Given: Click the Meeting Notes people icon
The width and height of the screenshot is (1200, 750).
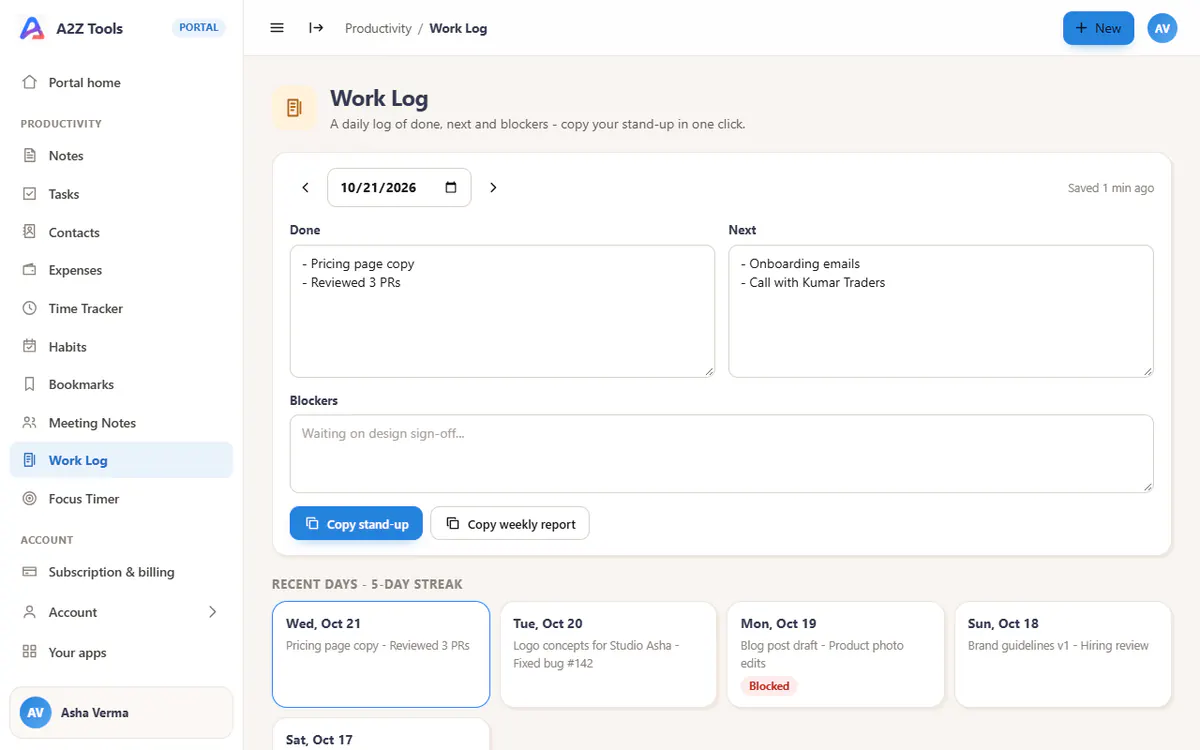Looking at the screenshot, I should tap(30, 423).
